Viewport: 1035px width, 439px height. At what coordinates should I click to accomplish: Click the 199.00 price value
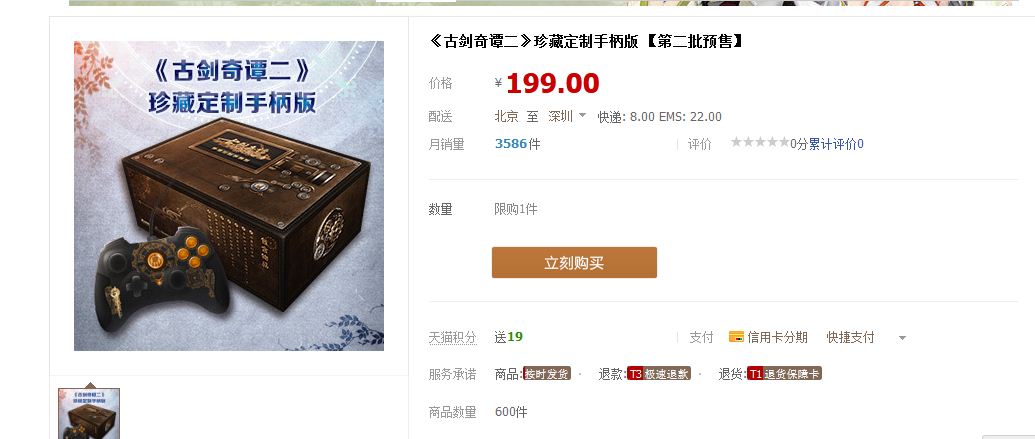click(552, 84)
